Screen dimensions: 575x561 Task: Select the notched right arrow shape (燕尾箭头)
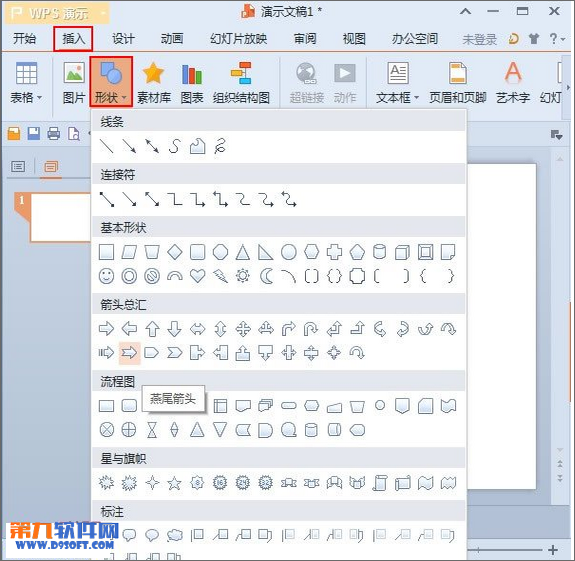[x=129, y=353]
